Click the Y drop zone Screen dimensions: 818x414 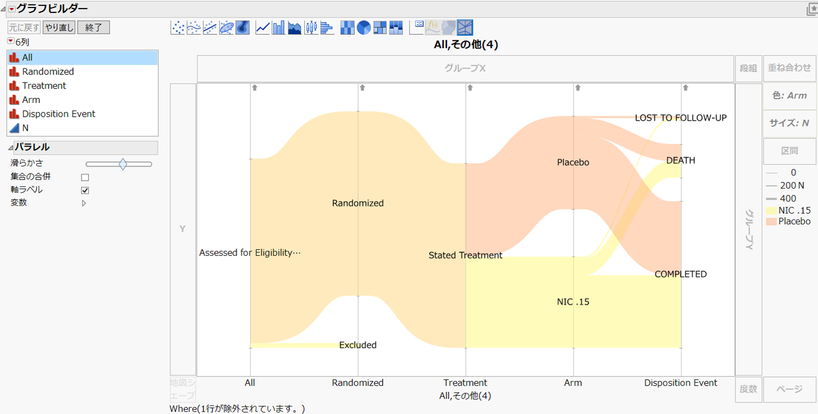(183, 229)
